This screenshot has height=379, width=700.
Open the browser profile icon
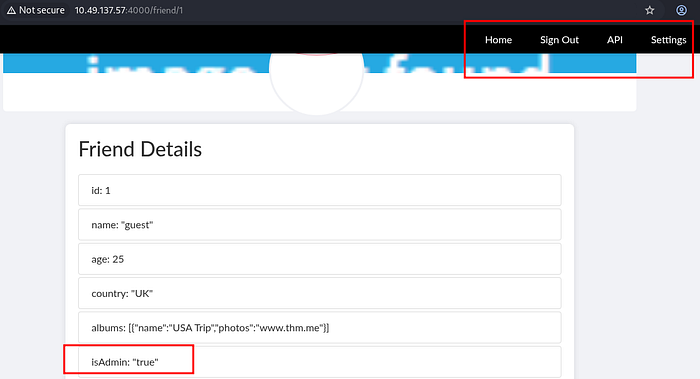pyautogui.click(x=681, y=10)
